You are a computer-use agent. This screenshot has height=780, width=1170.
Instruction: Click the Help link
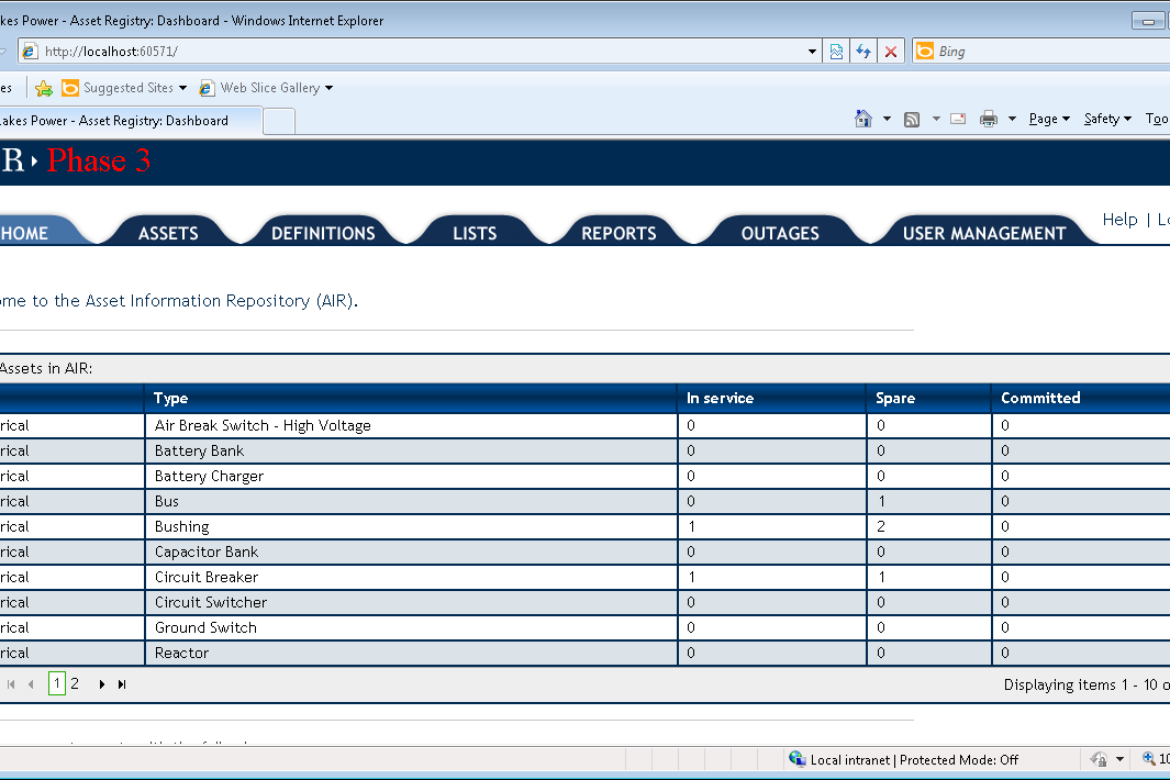click(1119, 219)
